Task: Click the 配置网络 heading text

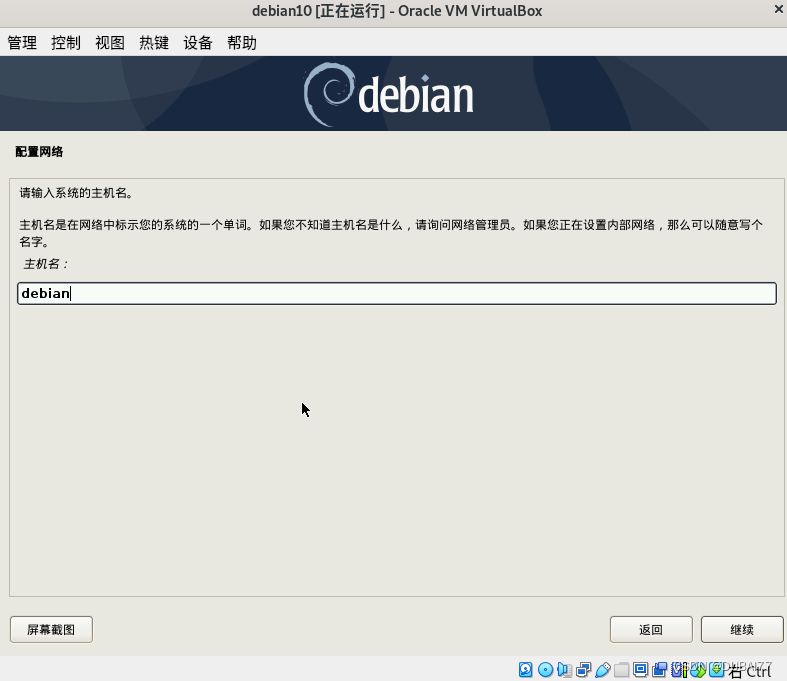Action: (39, 152)
